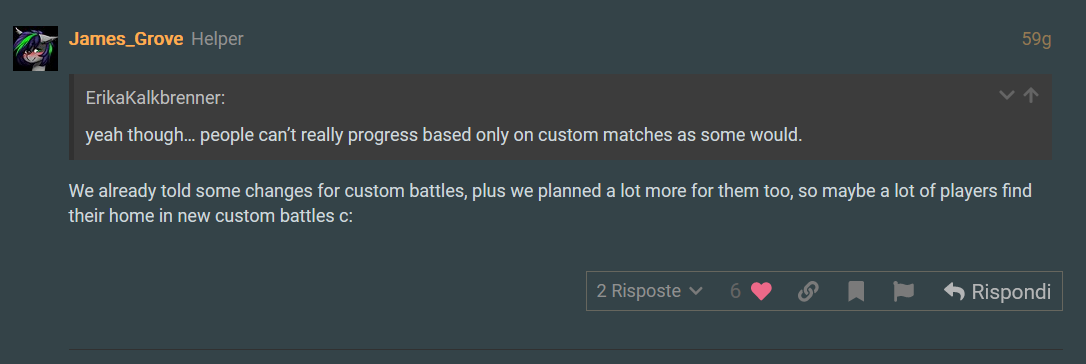Like the post with the heart icon
The height and width of the screenshot is (364, 1086).
click(x=761, y=291)
